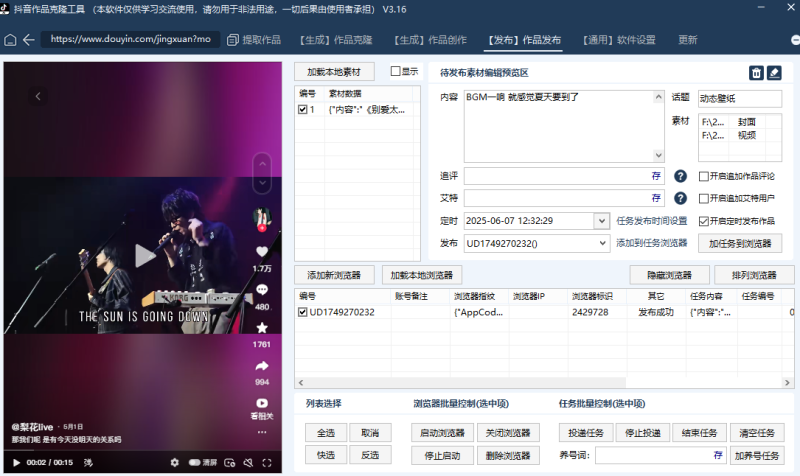
Task: Click 启动浏览器 button
Action: click(x=442, y=433)
